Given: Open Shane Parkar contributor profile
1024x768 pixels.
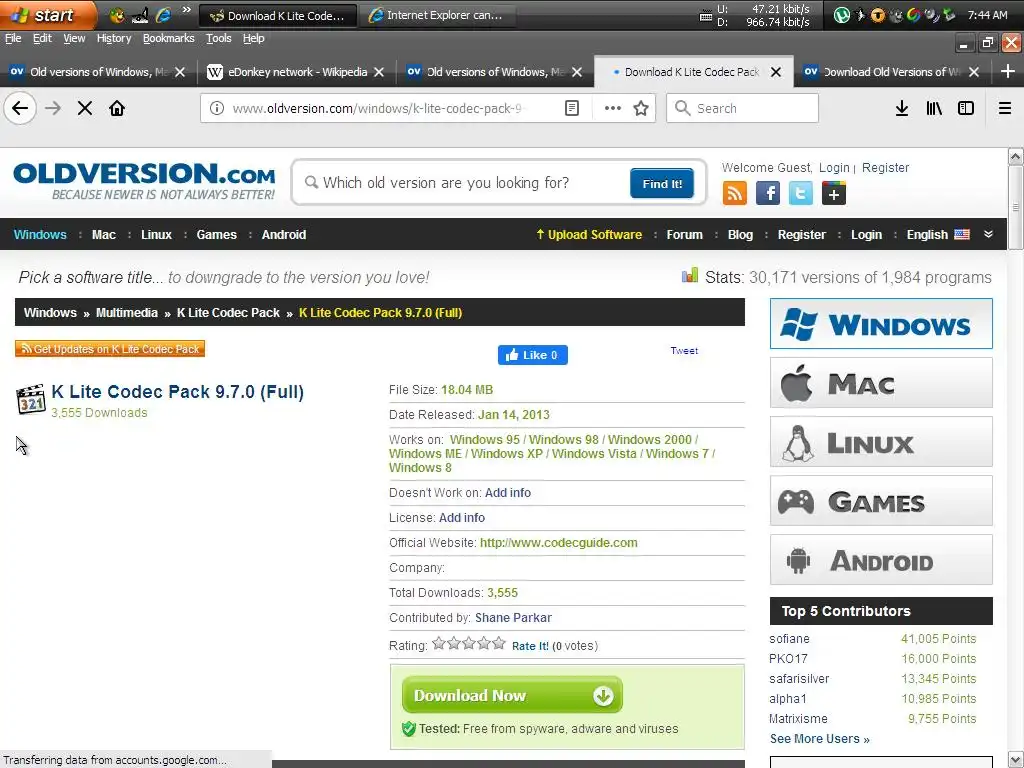Looking at the screenshot, I should pyautogui.click(x=513, y=618).
